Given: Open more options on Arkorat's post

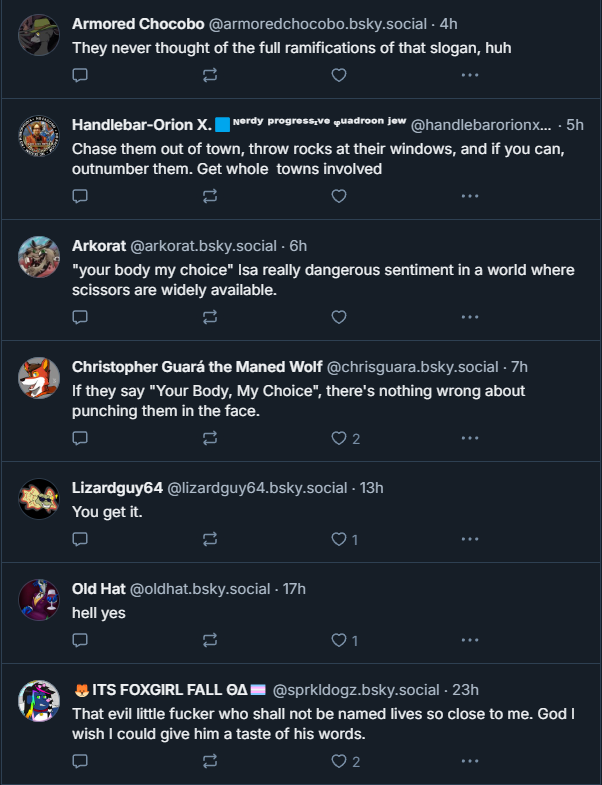Looking at the screenshot, I should click(x=469, y=317).
